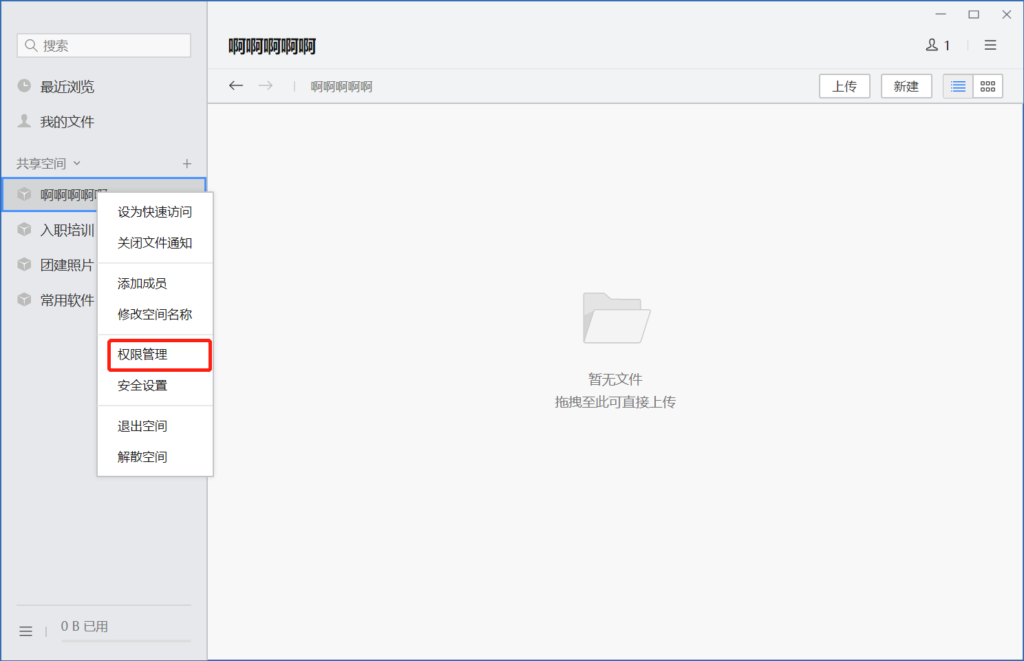Switch to list view

958,86
